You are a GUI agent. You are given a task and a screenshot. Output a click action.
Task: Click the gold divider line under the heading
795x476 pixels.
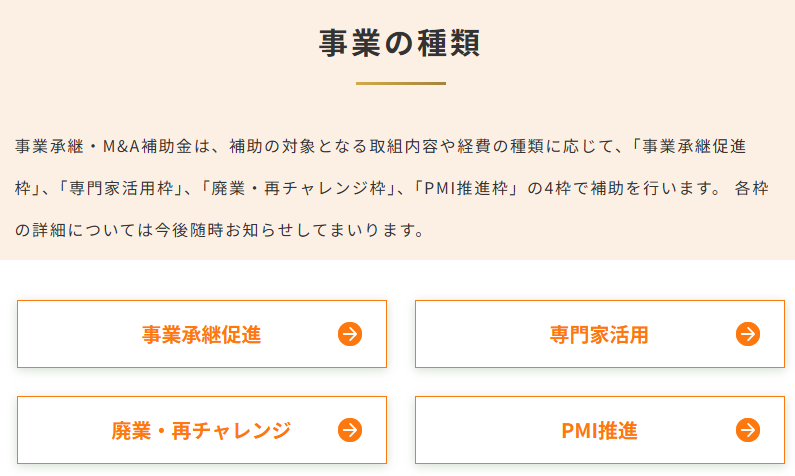(x=400, y=83)
